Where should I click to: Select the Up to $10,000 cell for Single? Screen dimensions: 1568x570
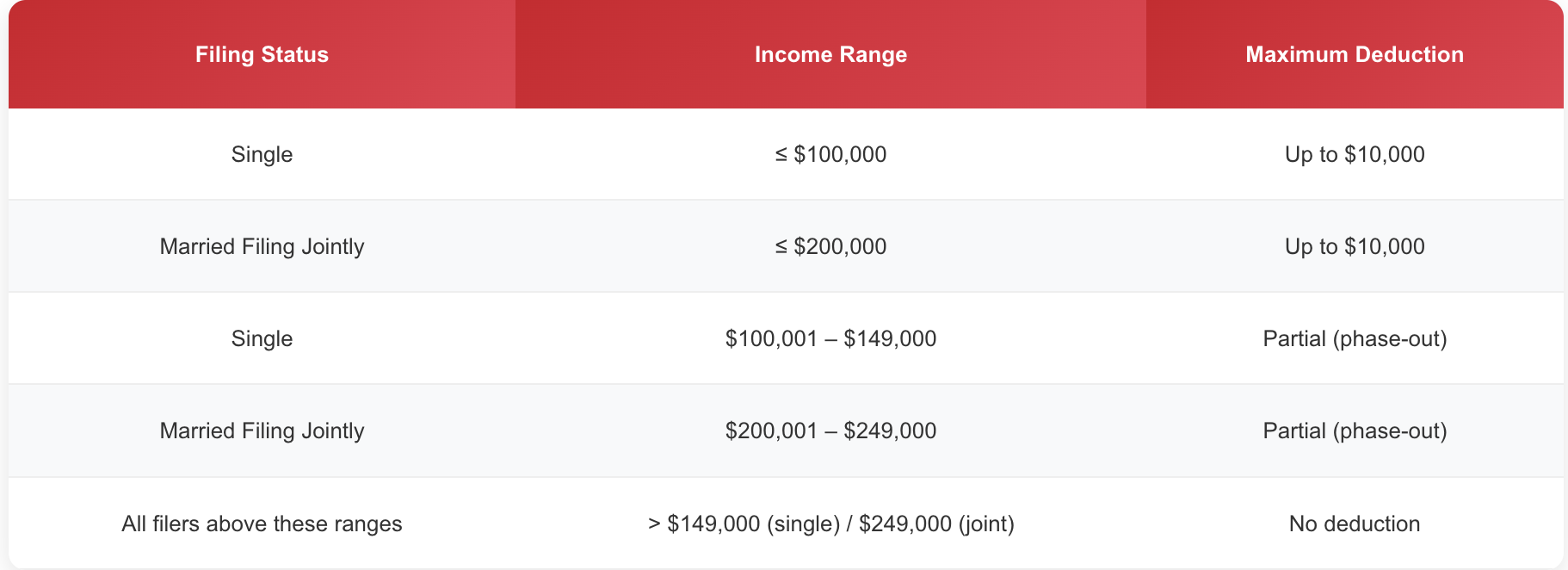[1354, 154]
